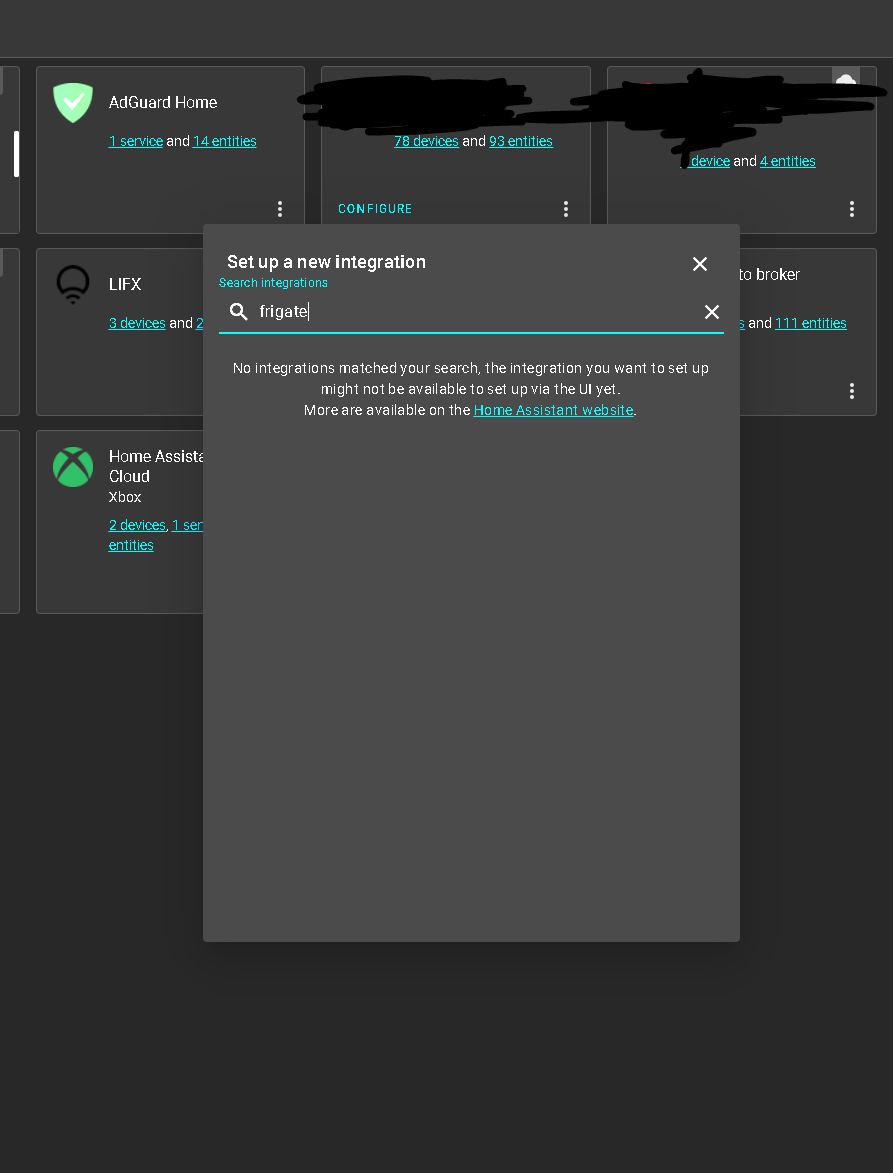Image resolution: width=893 pixels, height=1173 pixels.
Task: Select the 1 service link under AdGuard Home
Action: (136, 141)
